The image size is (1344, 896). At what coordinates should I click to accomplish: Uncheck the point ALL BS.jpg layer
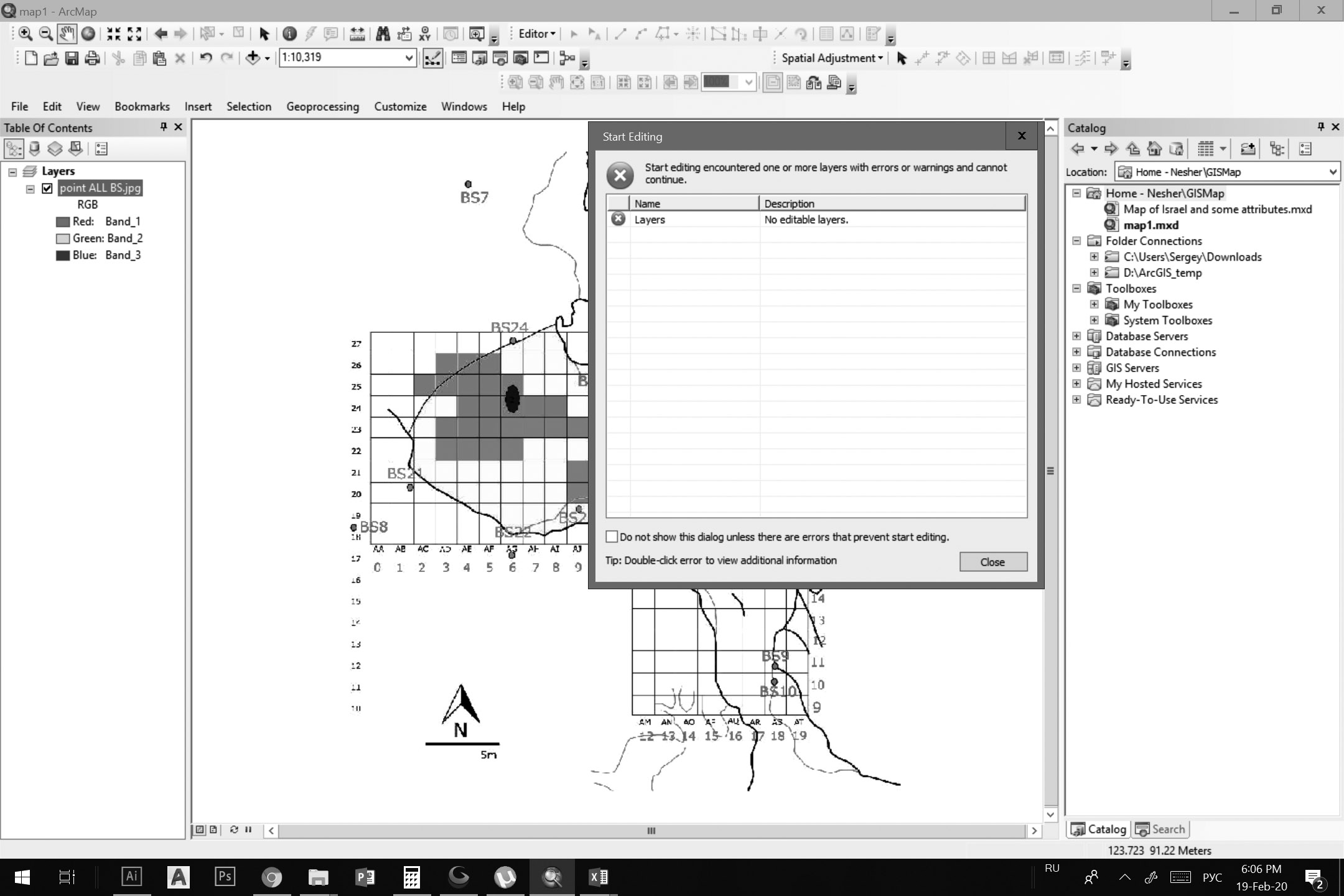(47, 188)
